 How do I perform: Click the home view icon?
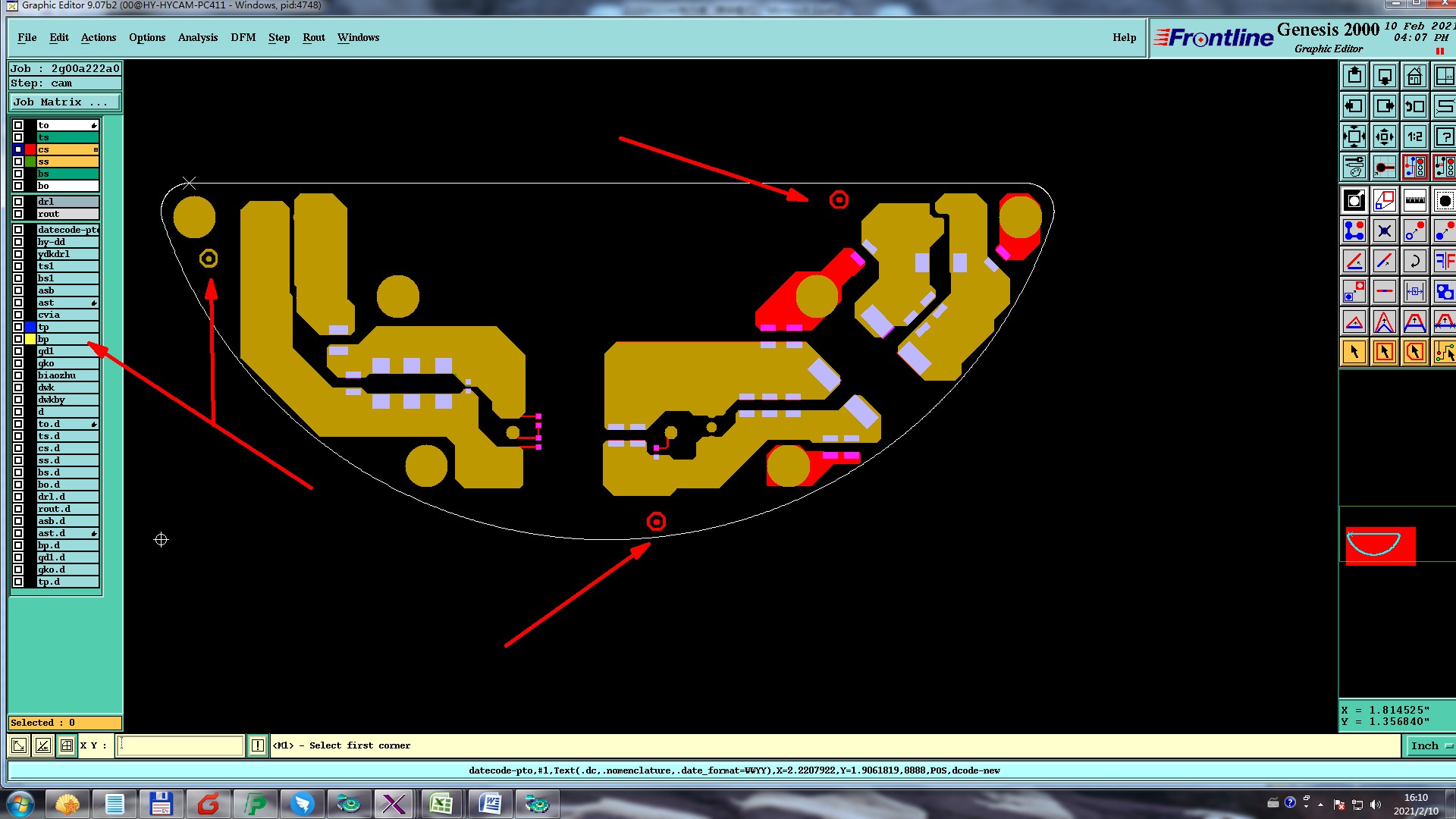click(x=1415, y=76)
